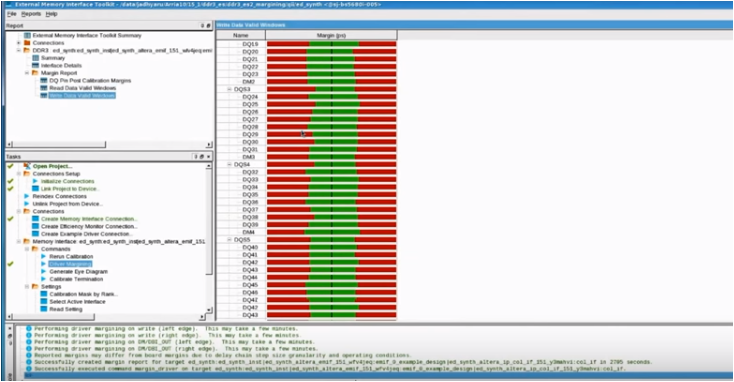
Task: Collapse the DQS3 group in margin table
Action: [229, 89]
